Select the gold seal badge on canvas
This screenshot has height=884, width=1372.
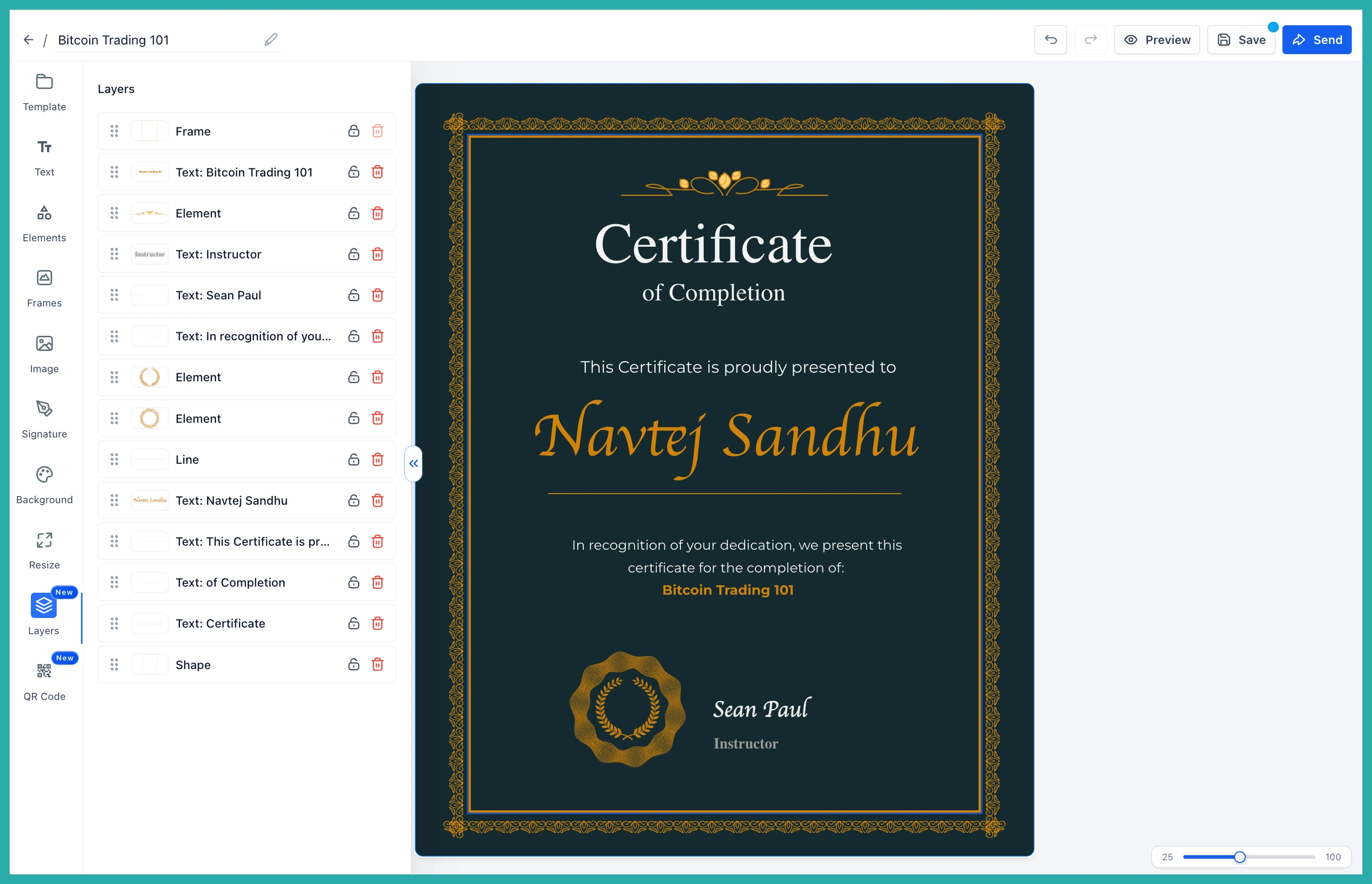coord(627,710)
